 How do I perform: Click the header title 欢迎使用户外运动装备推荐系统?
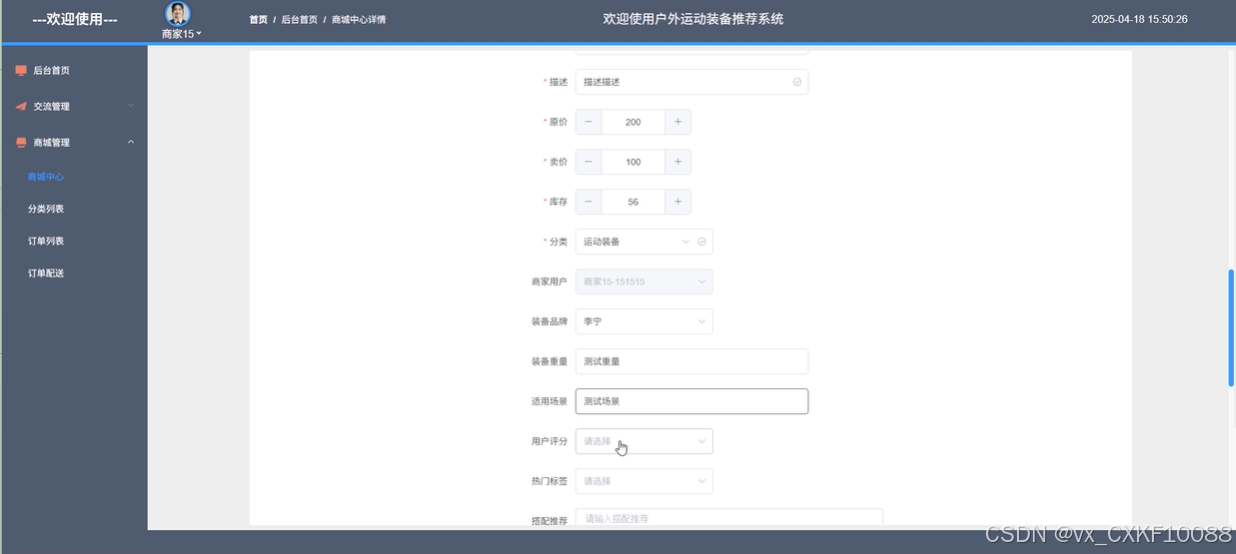(693, 19)
